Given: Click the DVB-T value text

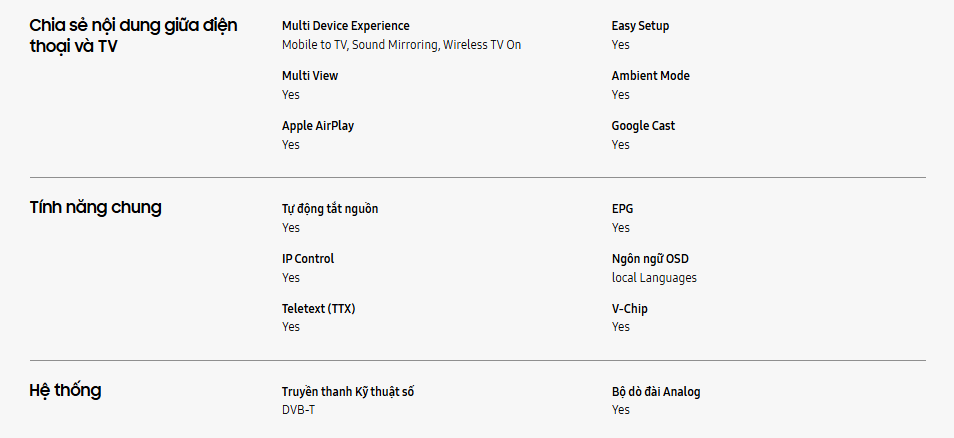Looking at the screenshot, I should tap(298, 410).
